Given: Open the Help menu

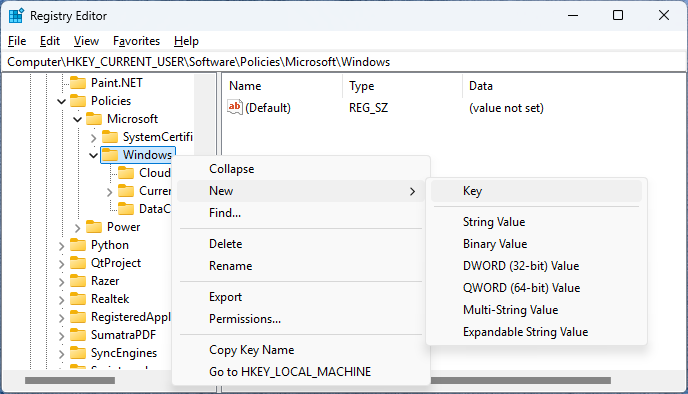Looking at the screenshot, I should [186, 41].
